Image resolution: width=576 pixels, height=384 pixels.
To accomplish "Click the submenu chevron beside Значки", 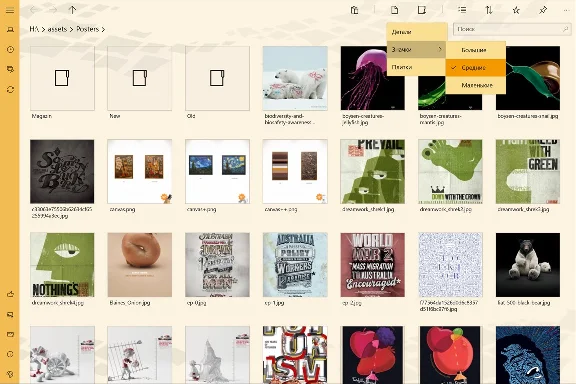I will click(440, 50).
